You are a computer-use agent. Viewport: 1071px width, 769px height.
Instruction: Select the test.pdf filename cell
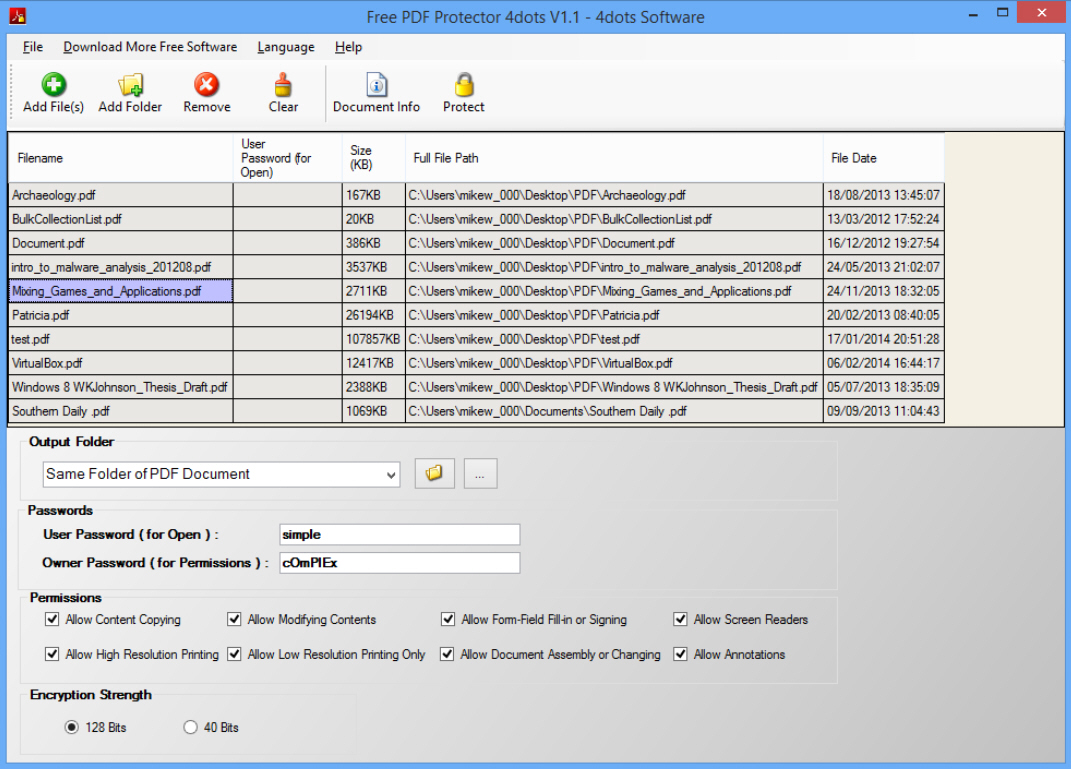121,339
